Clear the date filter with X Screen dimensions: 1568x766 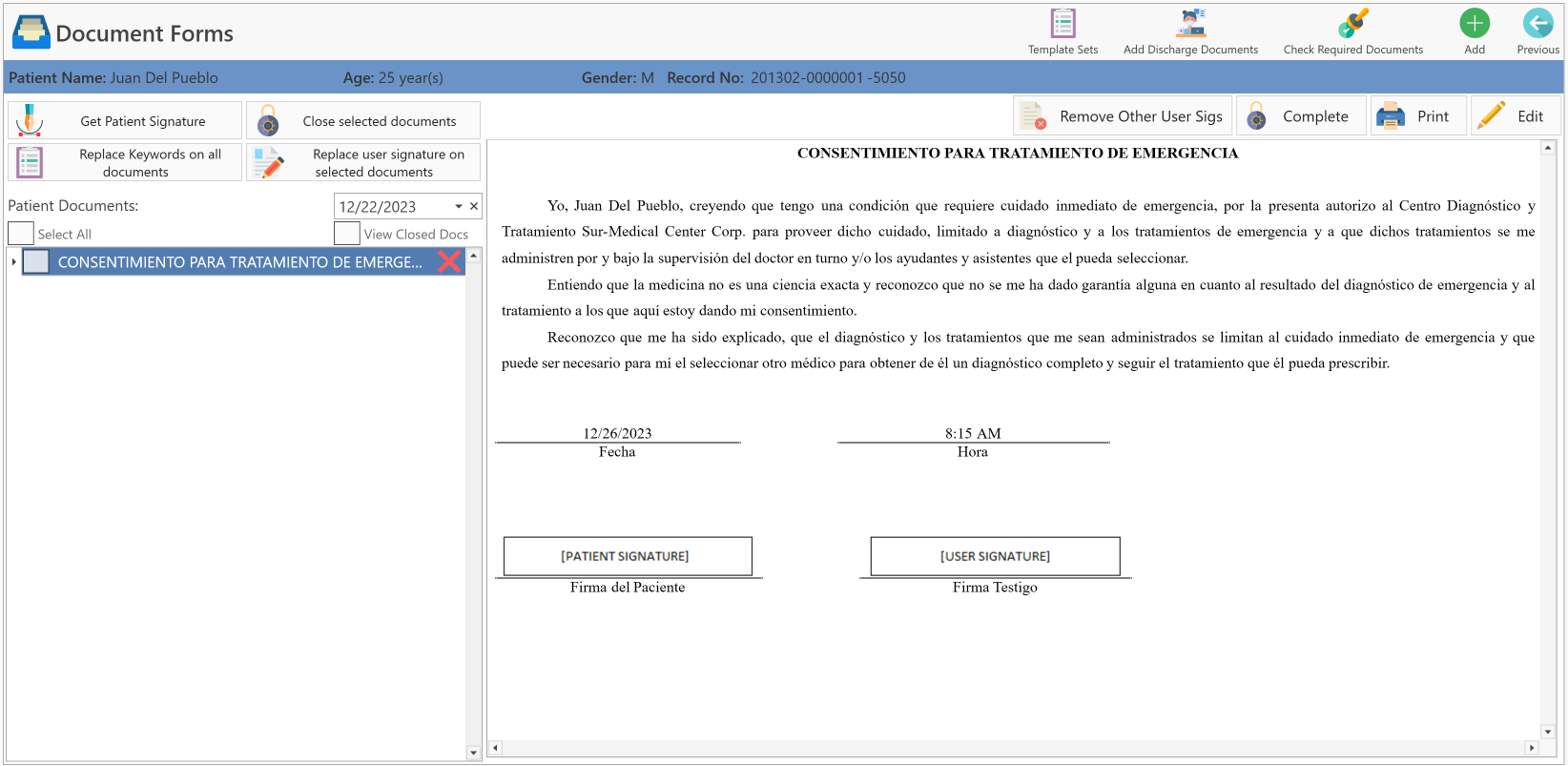click(474, 206)
